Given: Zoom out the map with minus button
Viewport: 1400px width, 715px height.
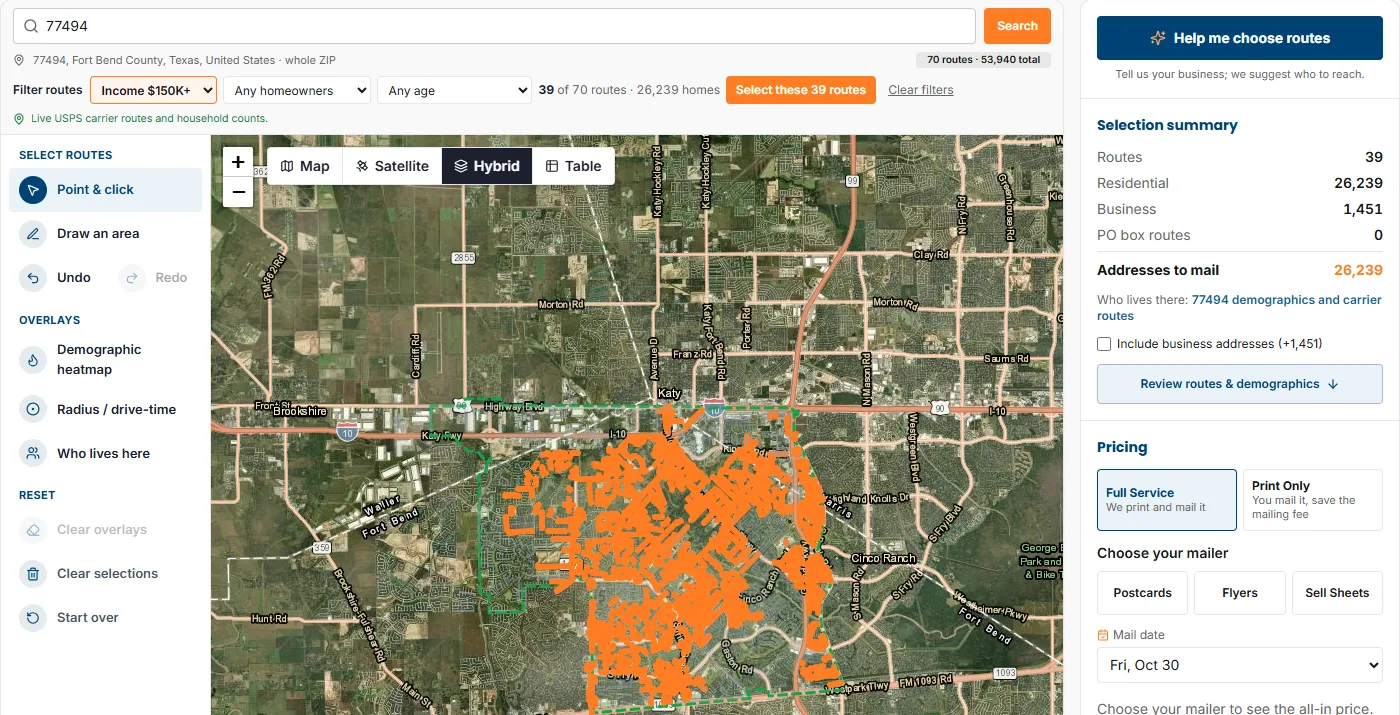Looking at the screenshot, I should point(238,191).
